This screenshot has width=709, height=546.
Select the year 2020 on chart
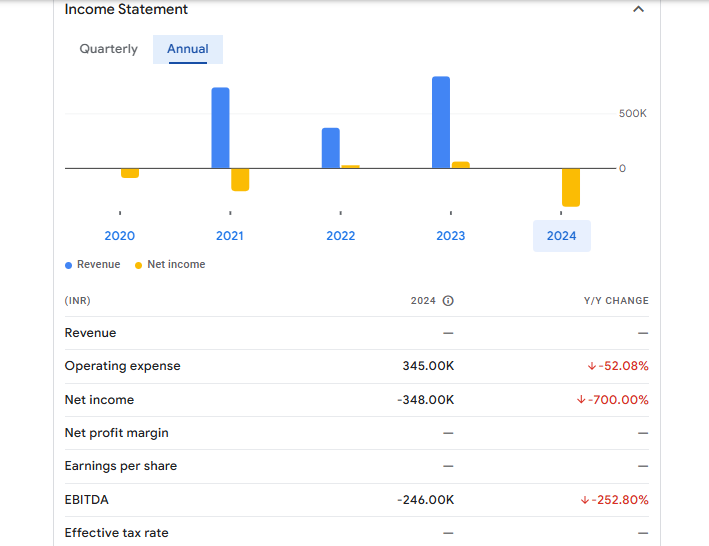(x=120, y=236)
